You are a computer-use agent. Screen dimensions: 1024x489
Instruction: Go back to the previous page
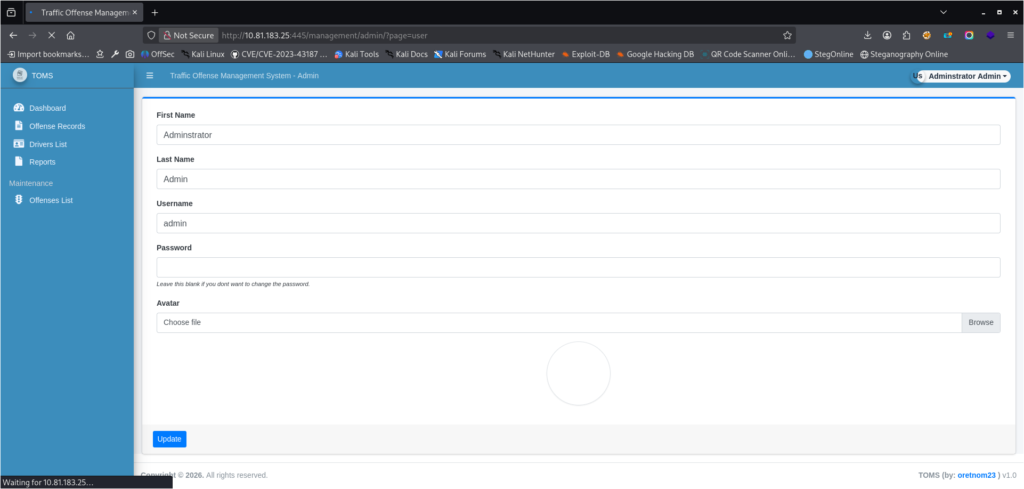tap(13, 35)
